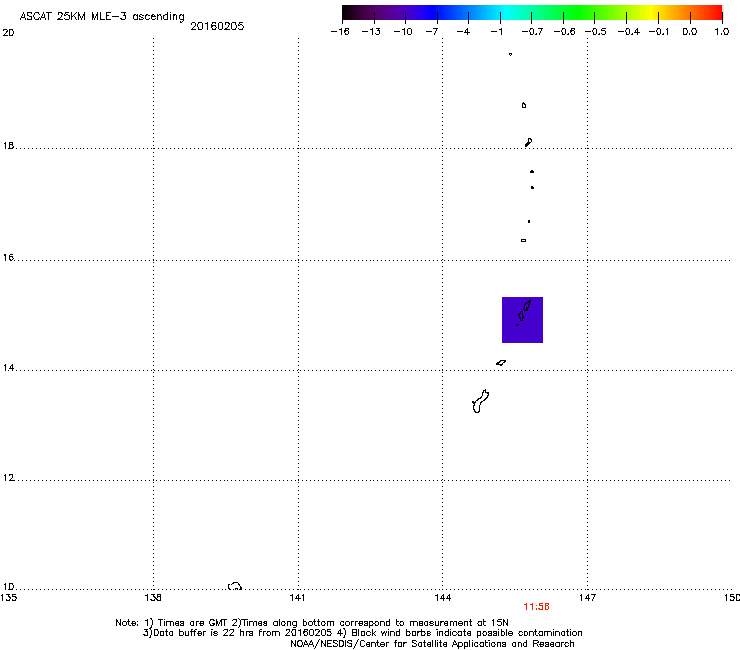Screen dimensions: 740x650
Task: Click the longitude label 141
Action: pos(297,598)
